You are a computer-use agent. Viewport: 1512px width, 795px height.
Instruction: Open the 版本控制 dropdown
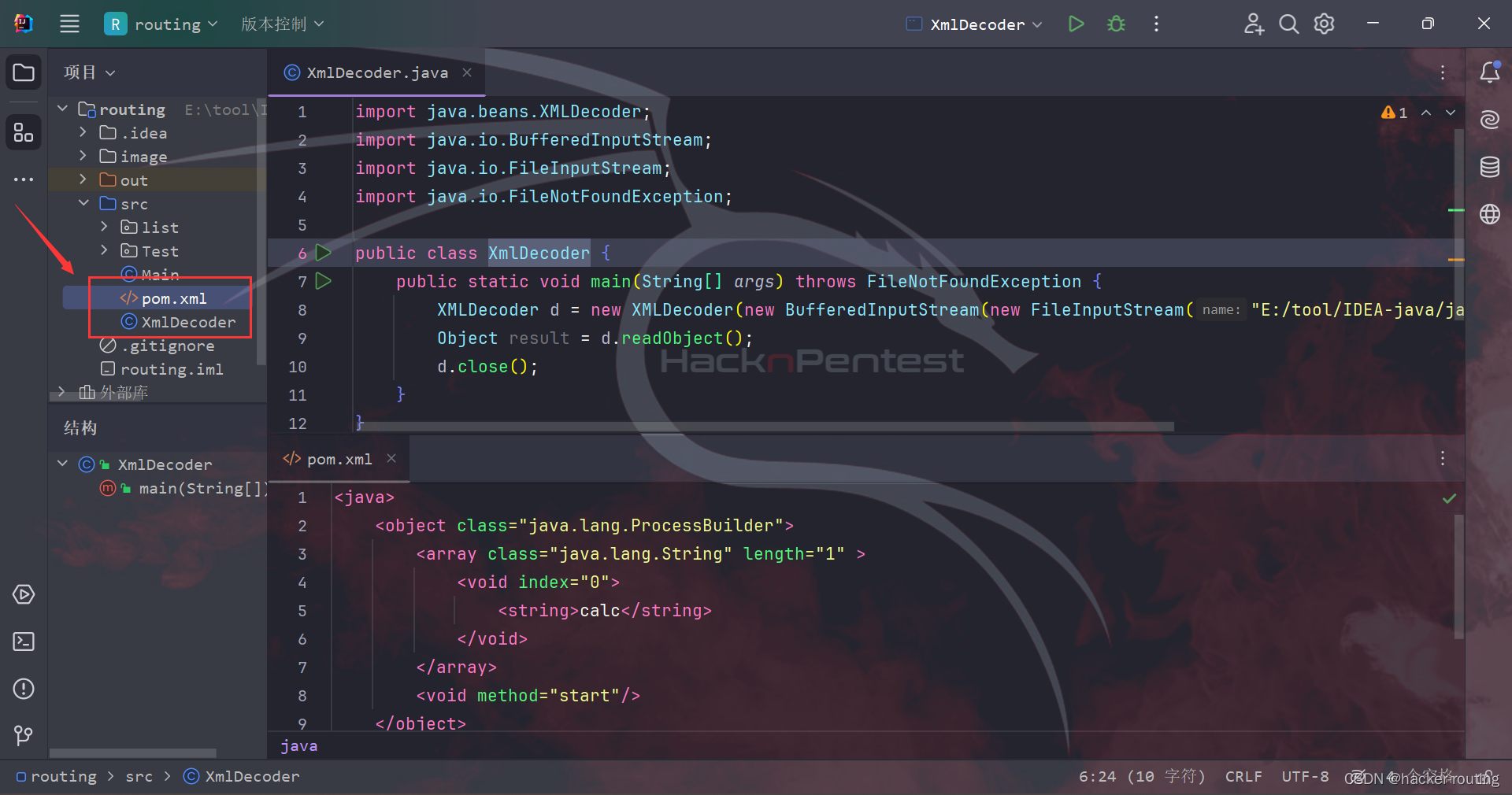point(282,24)
